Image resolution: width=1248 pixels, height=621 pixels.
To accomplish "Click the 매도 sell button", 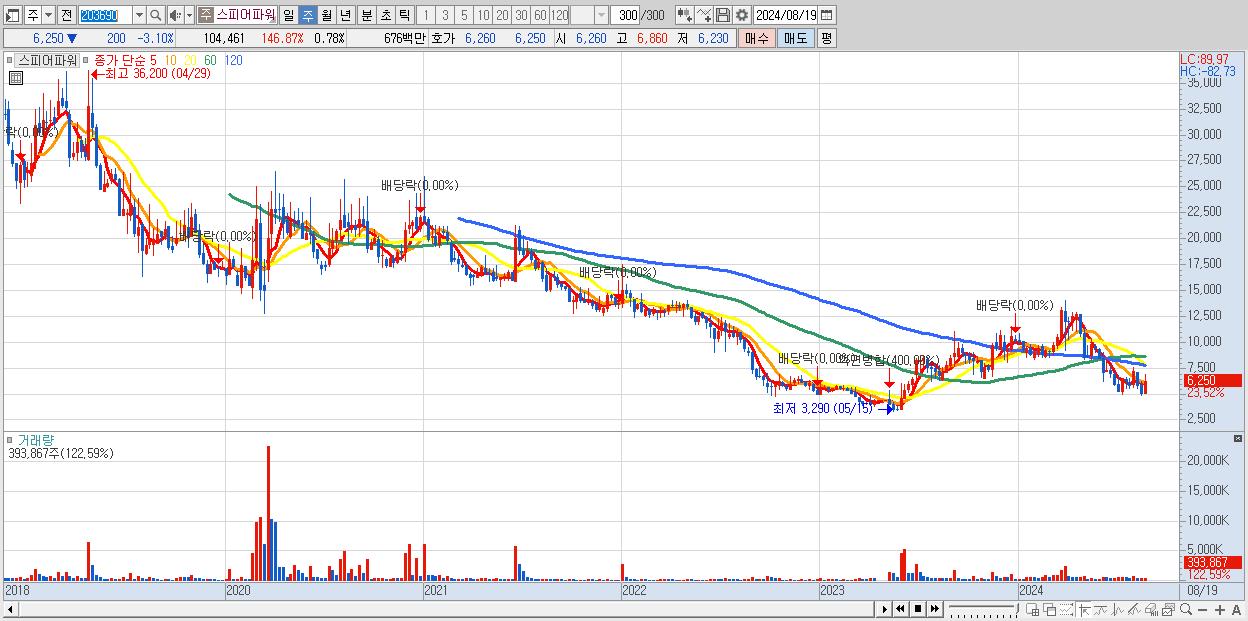I will coord(796,38).
